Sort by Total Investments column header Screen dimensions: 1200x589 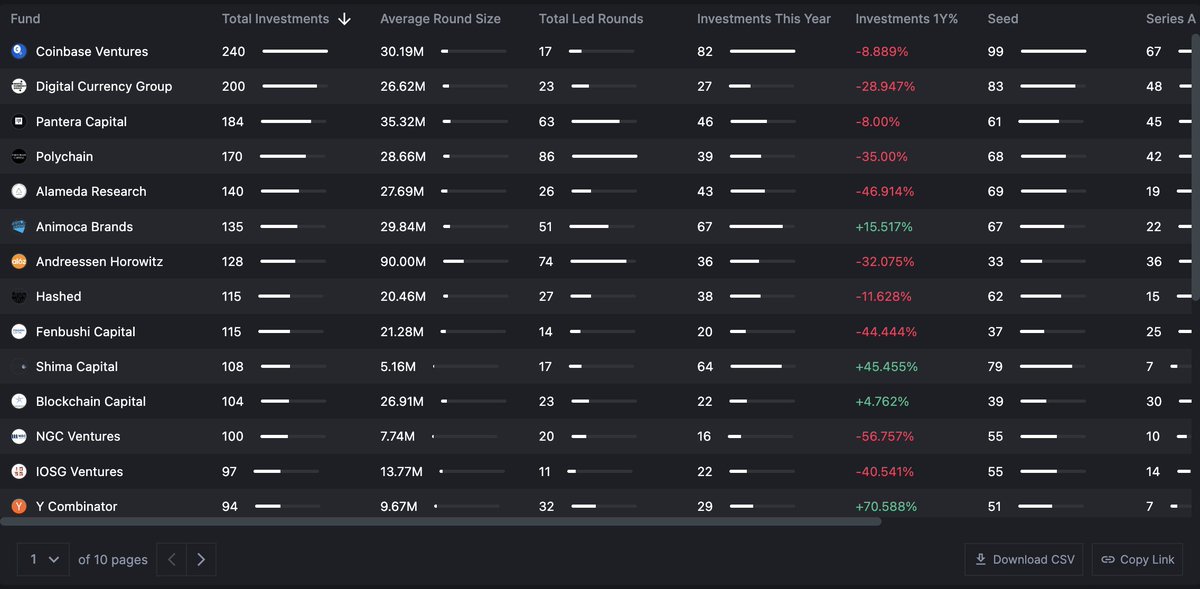(275, 19)
